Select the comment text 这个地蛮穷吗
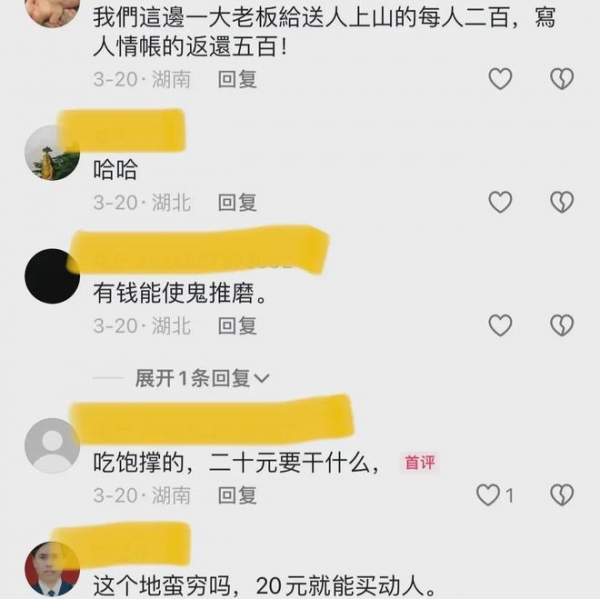 (x=162, y=585)
